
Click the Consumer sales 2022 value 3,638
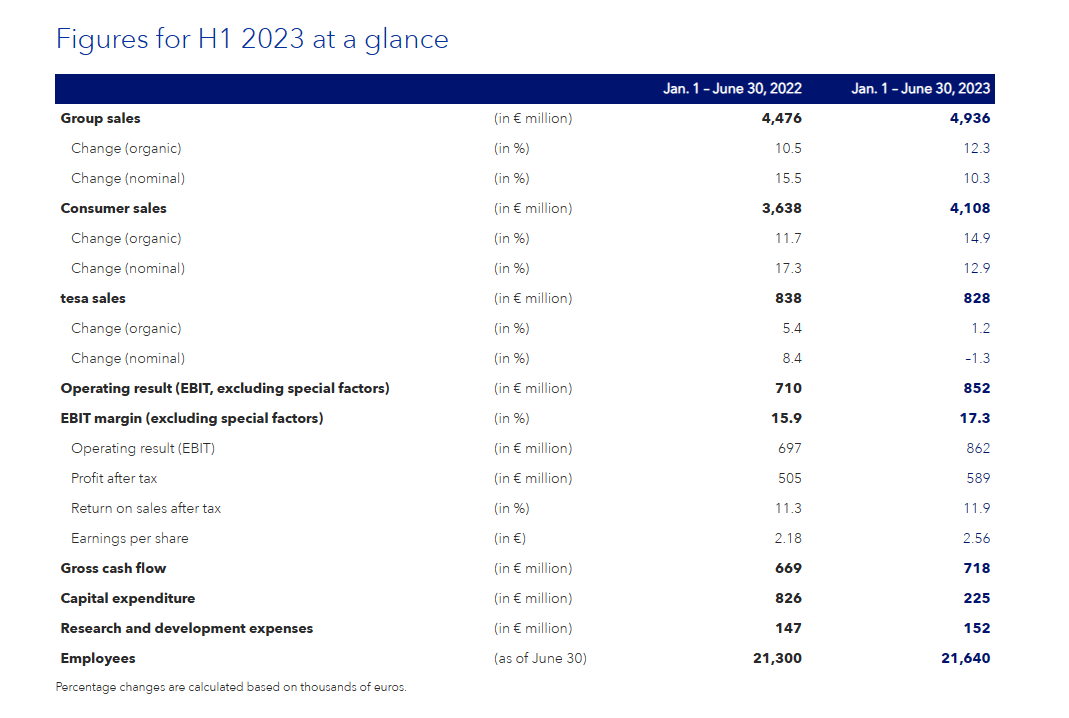(780, 208)
